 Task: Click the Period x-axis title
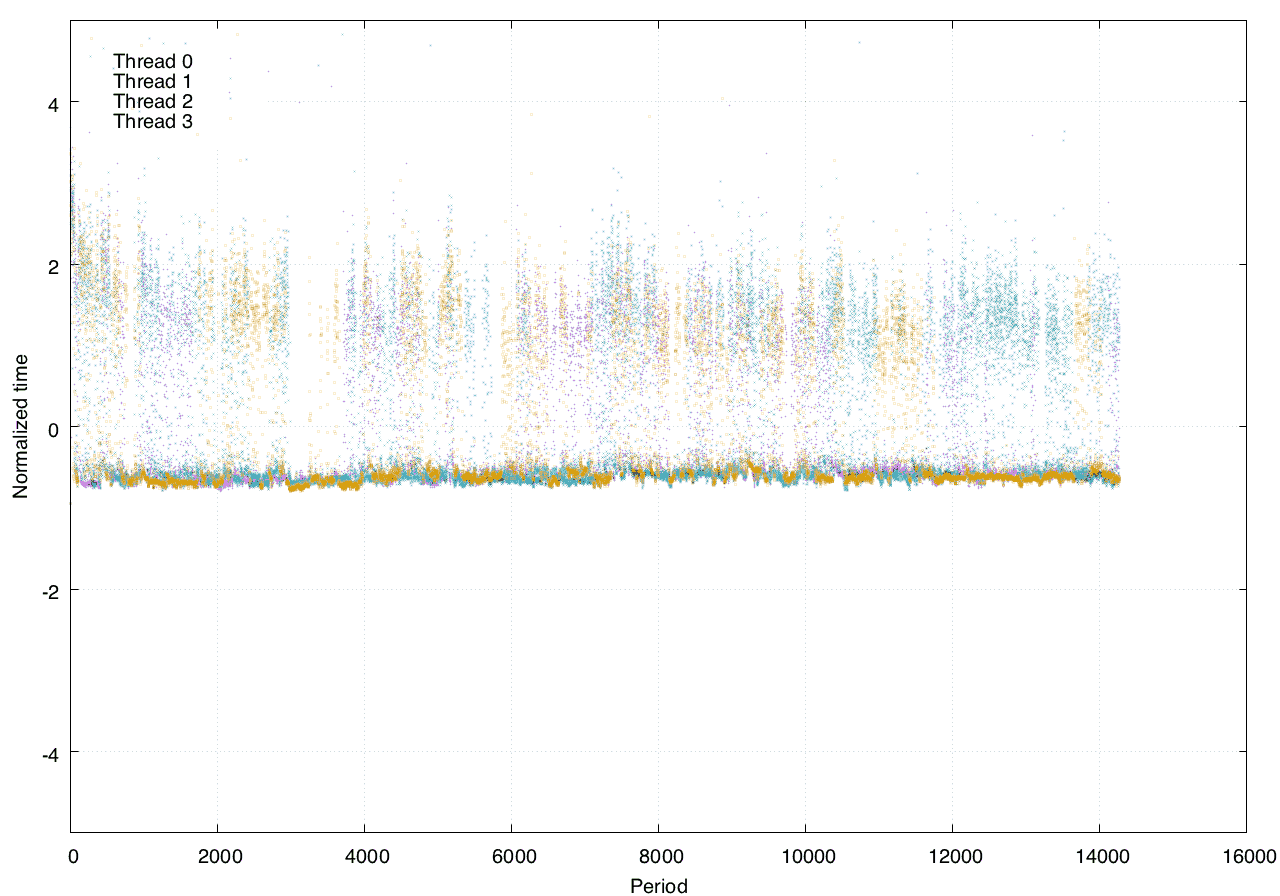658,884
